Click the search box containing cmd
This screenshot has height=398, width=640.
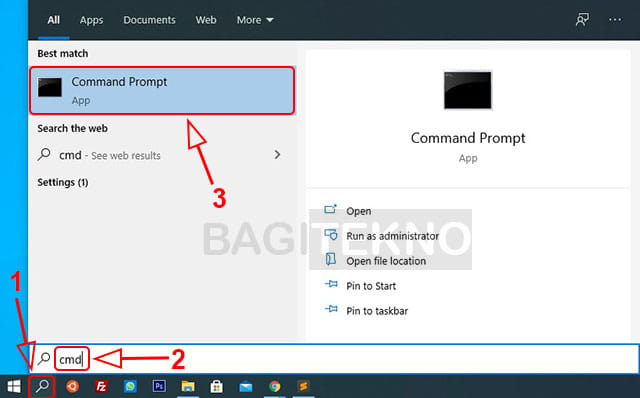(335, 359)
